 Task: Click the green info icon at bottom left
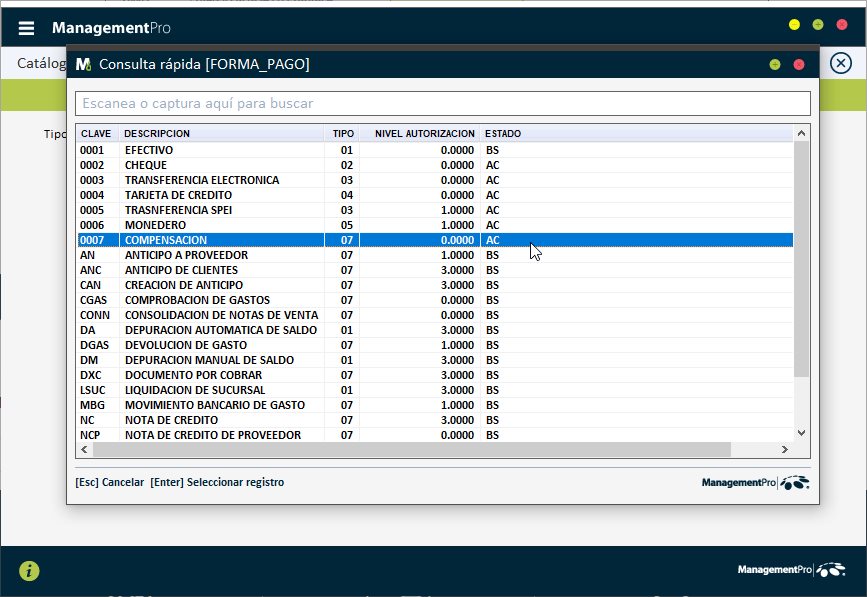30,571
